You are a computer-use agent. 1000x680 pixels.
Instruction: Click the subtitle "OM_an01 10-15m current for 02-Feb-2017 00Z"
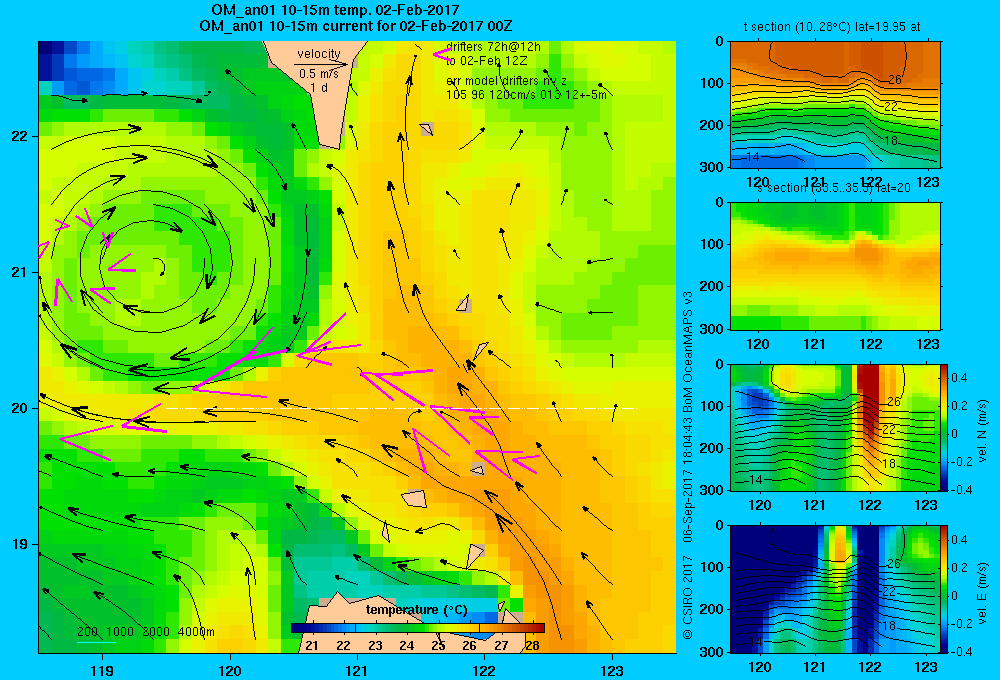click(355, 26)
